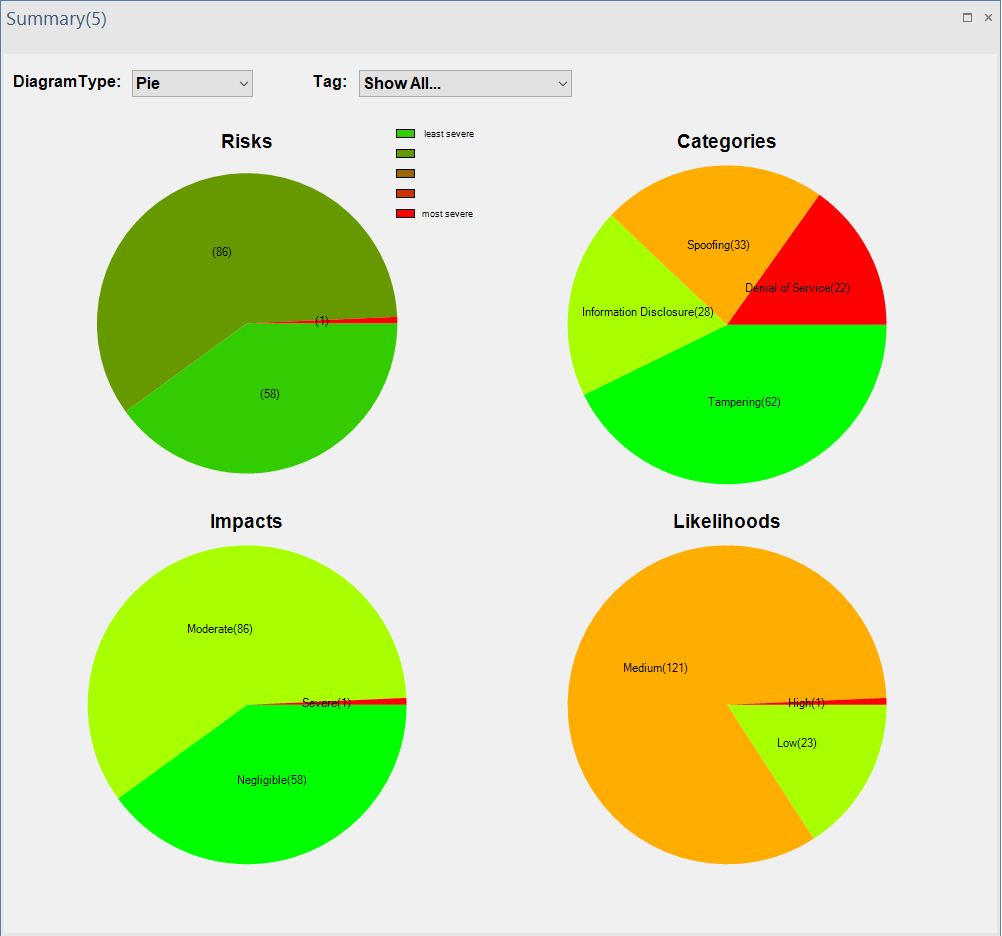Image resolution: width=1002 pixels, height=936 pixels.
Task: Click the Summary(5) panel title
Action: pyautogui.click(x=56, y=19)
